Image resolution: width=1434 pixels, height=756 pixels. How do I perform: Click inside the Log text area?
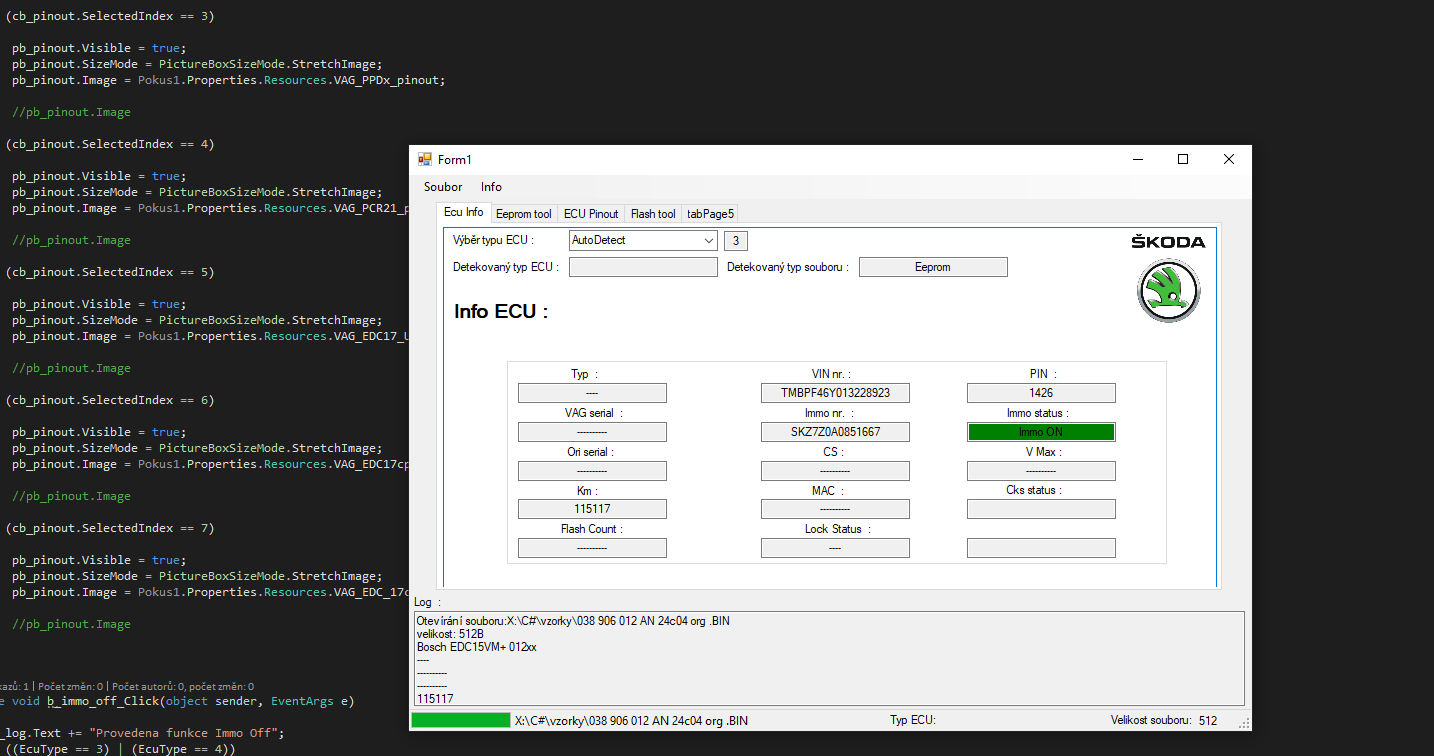[x=830, y=658]
